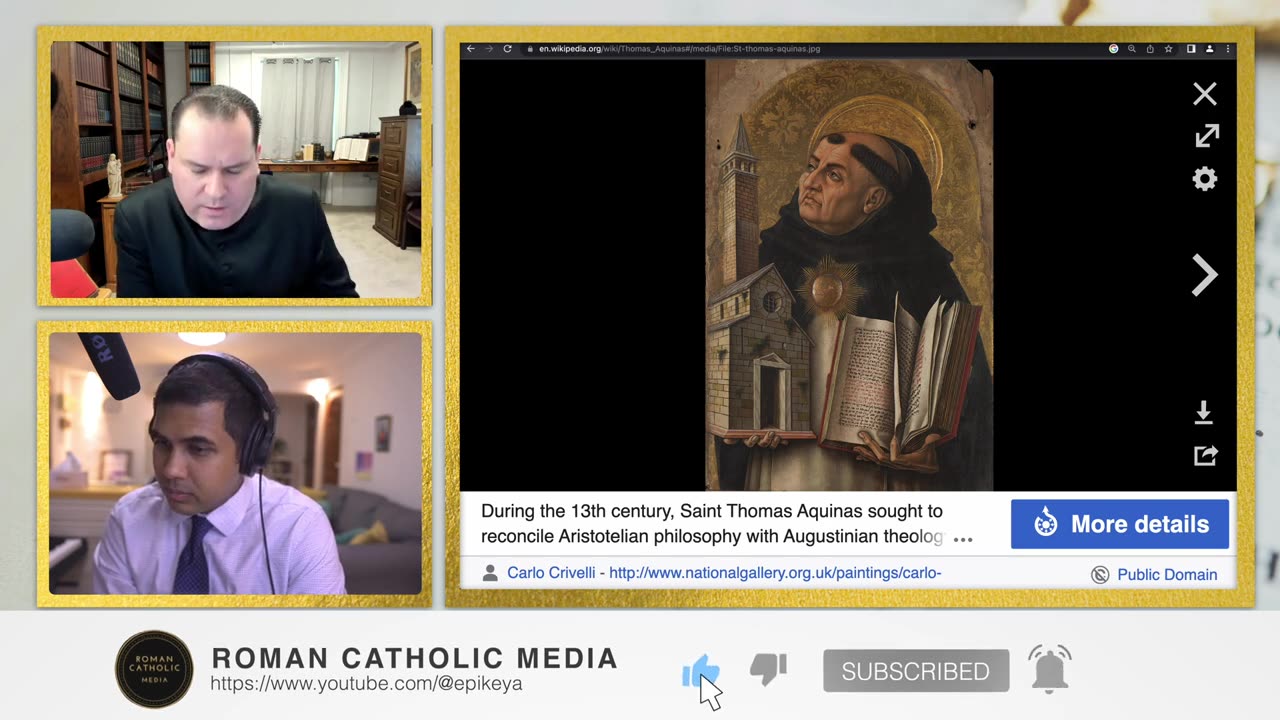Click the public domain symbol icon
1280x720 pixels.
(1100, 574)
